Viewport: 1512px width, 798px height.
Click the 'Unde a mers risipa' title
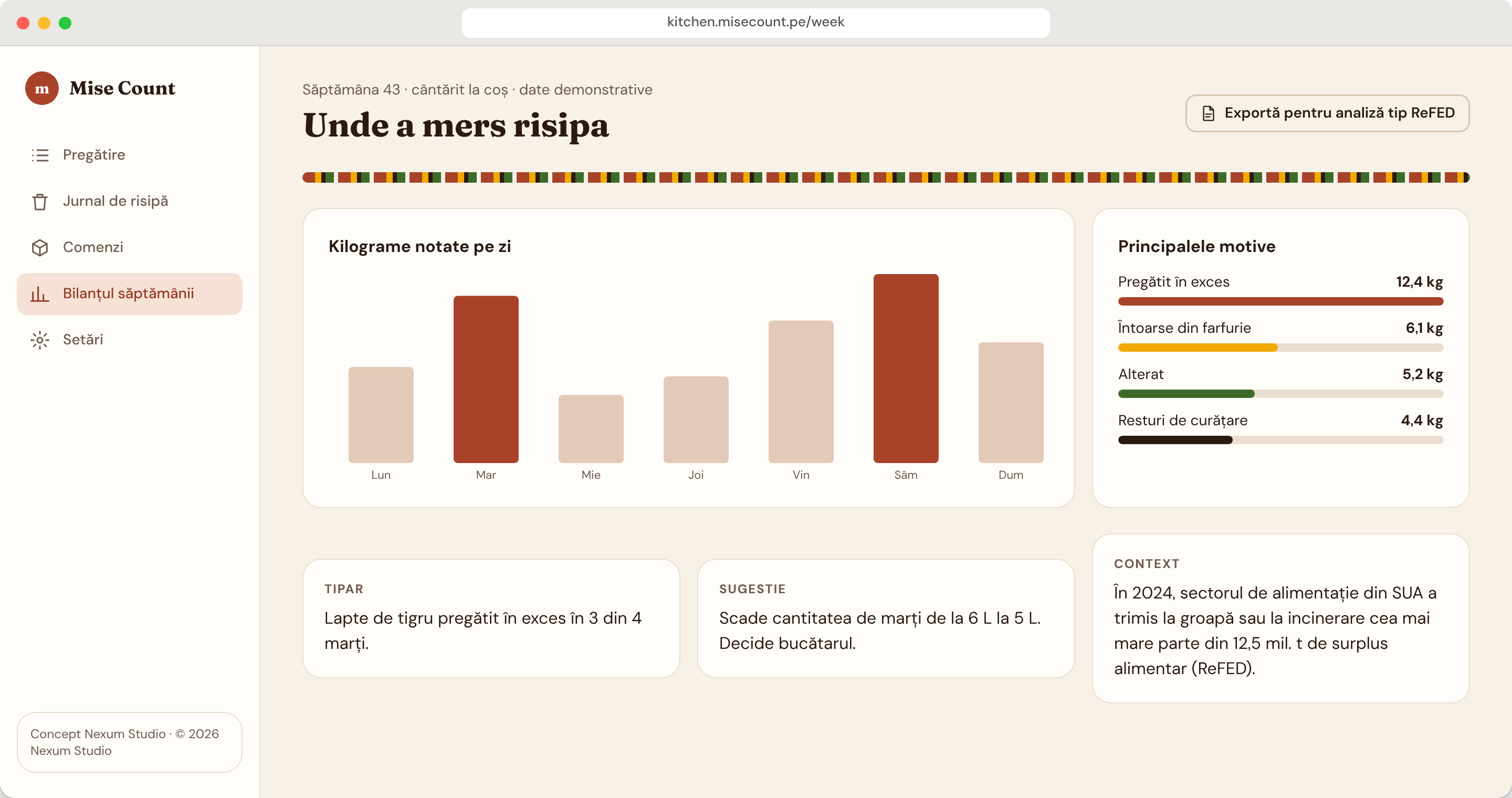(456, 125)
